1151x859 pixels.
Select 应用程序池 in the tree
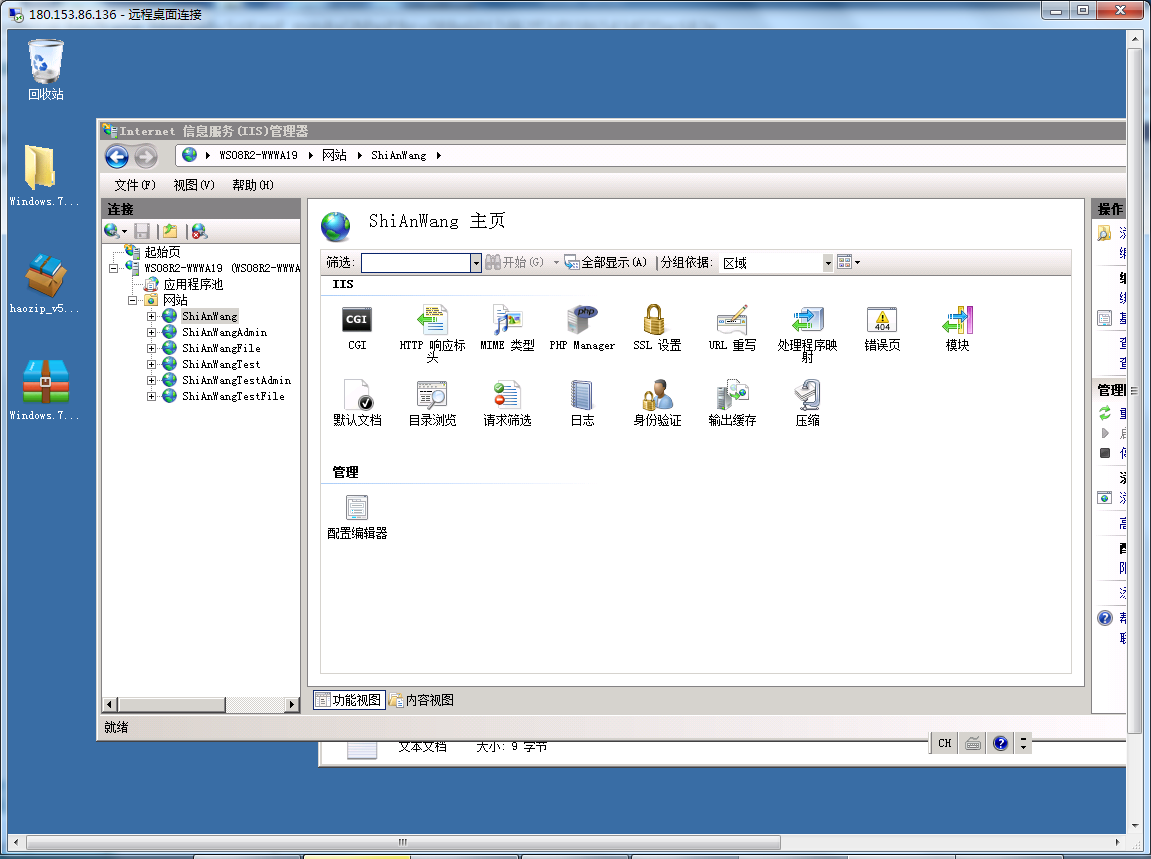point(193,284)
